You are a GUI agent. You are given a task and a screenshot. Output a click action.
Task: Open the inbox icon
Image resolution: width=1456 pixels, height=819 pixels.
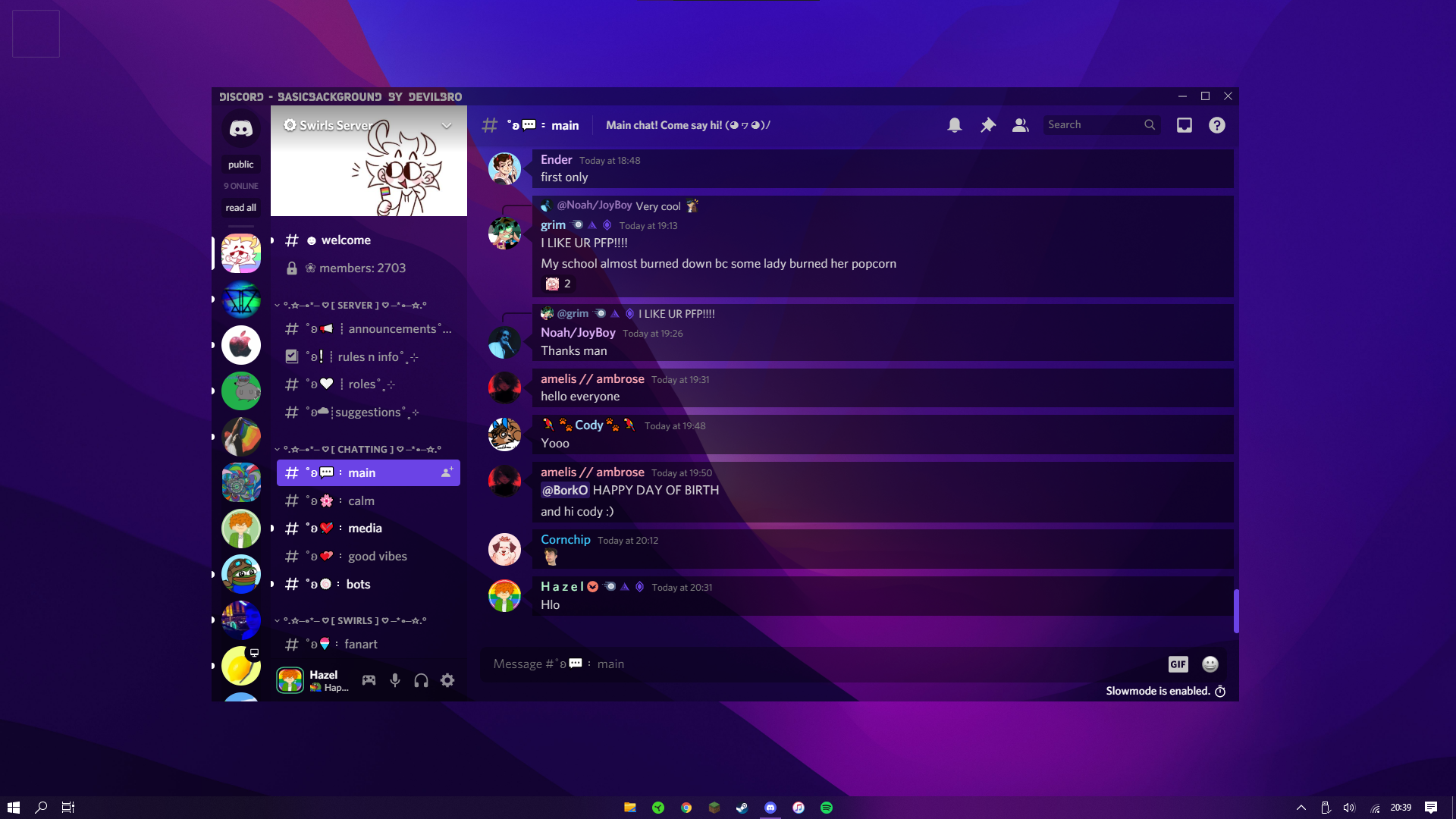point(1185,125)
